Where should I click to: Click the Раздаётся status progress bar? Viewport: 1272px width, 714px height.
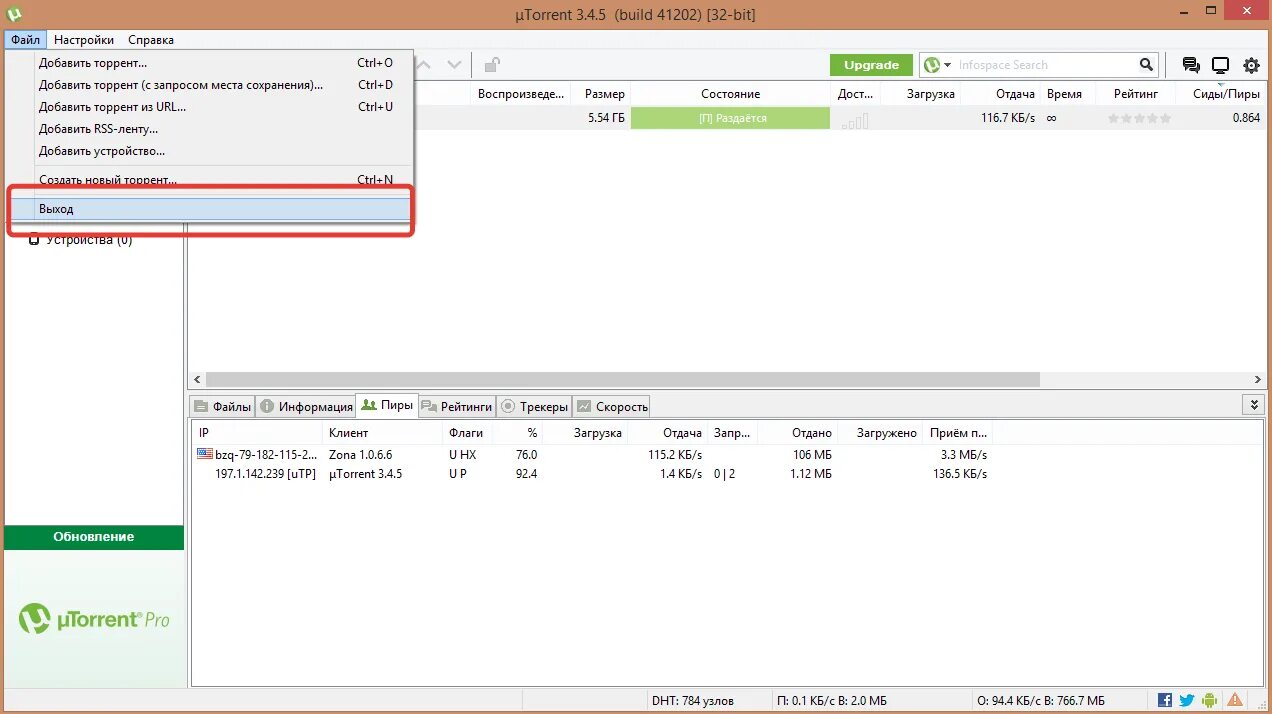coord(730,118)
